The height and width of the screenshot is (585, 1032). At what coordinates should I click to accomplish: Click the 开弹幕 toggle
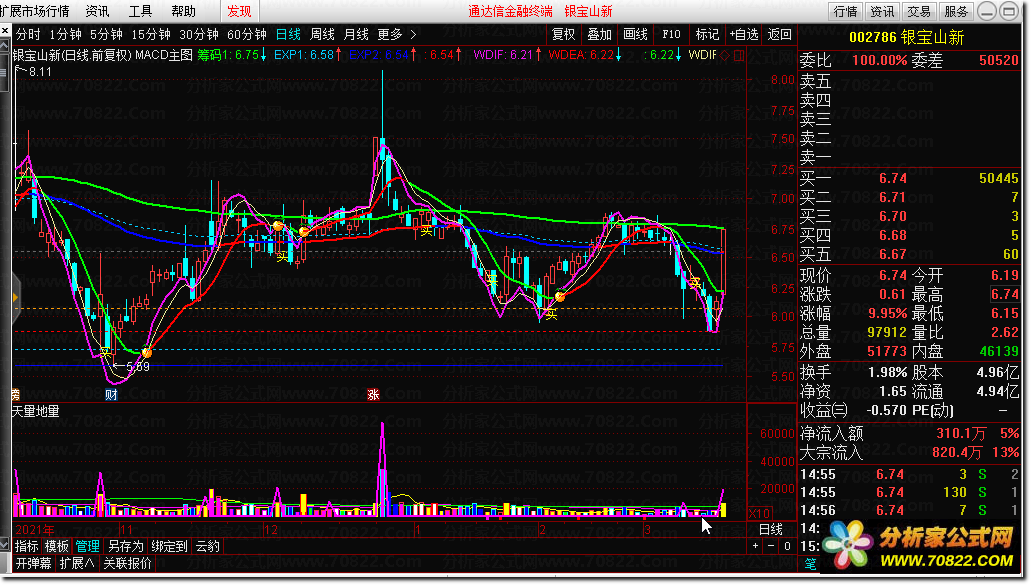coord(34,563)
